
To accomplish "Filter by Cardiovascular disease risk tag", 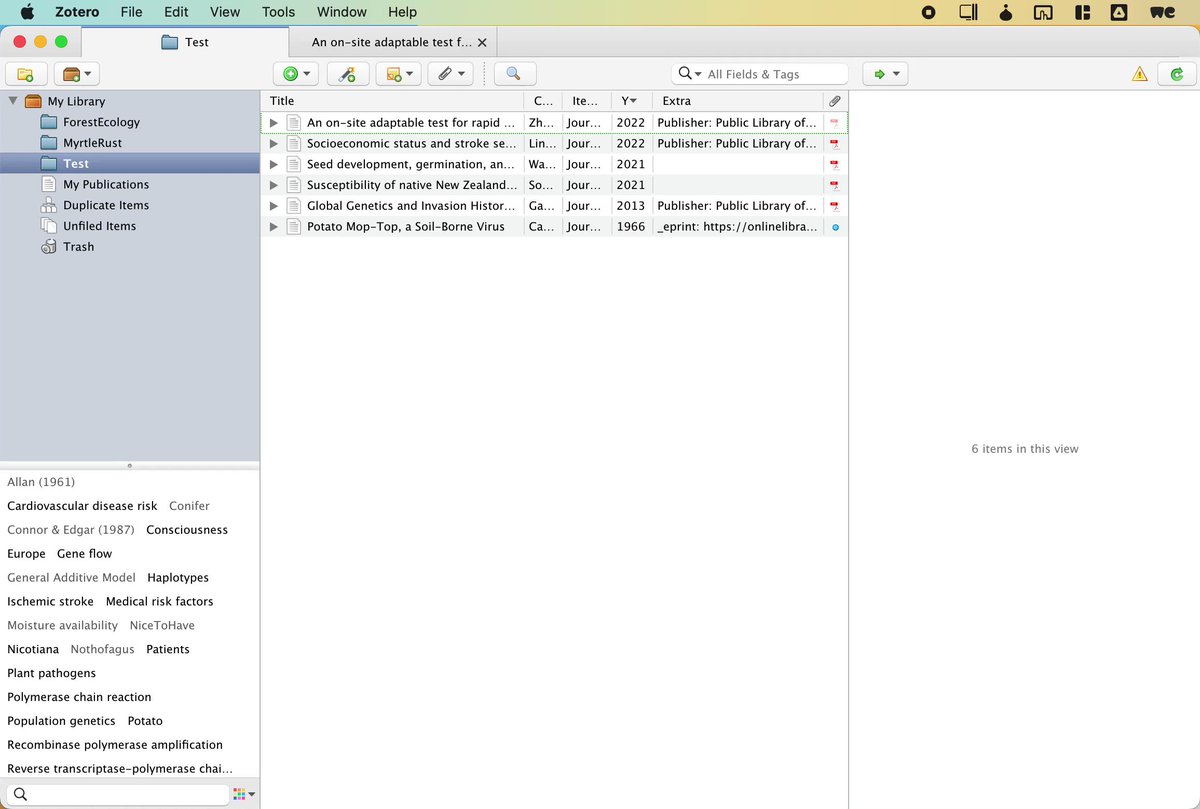I will [x=82, y=506].
